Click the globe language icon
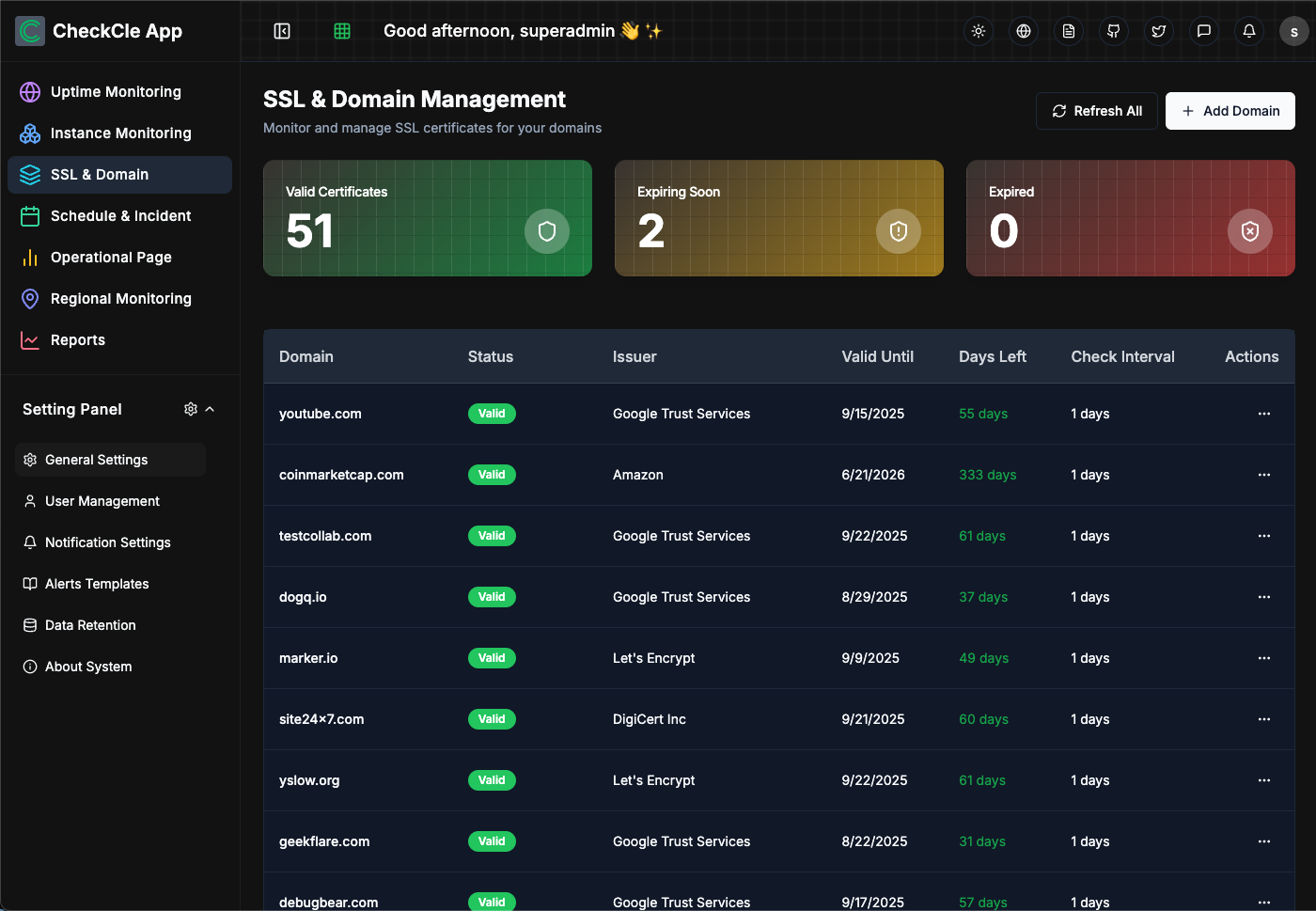Viewport: 1316px width, 911px height. [x=1023, y=30]
